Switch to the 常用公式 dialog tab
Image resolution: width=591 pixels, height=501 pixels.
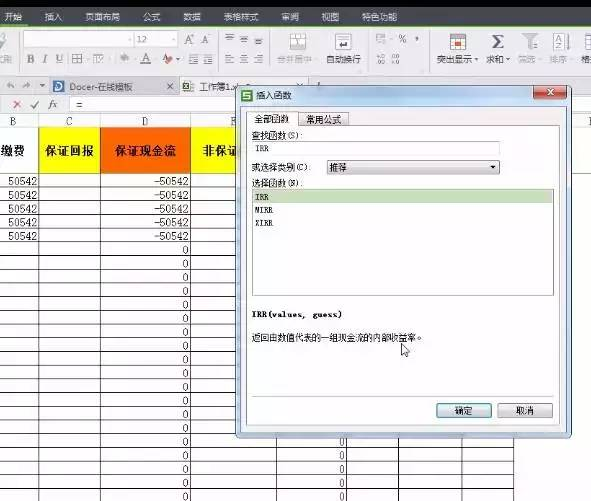click(323, 120)
